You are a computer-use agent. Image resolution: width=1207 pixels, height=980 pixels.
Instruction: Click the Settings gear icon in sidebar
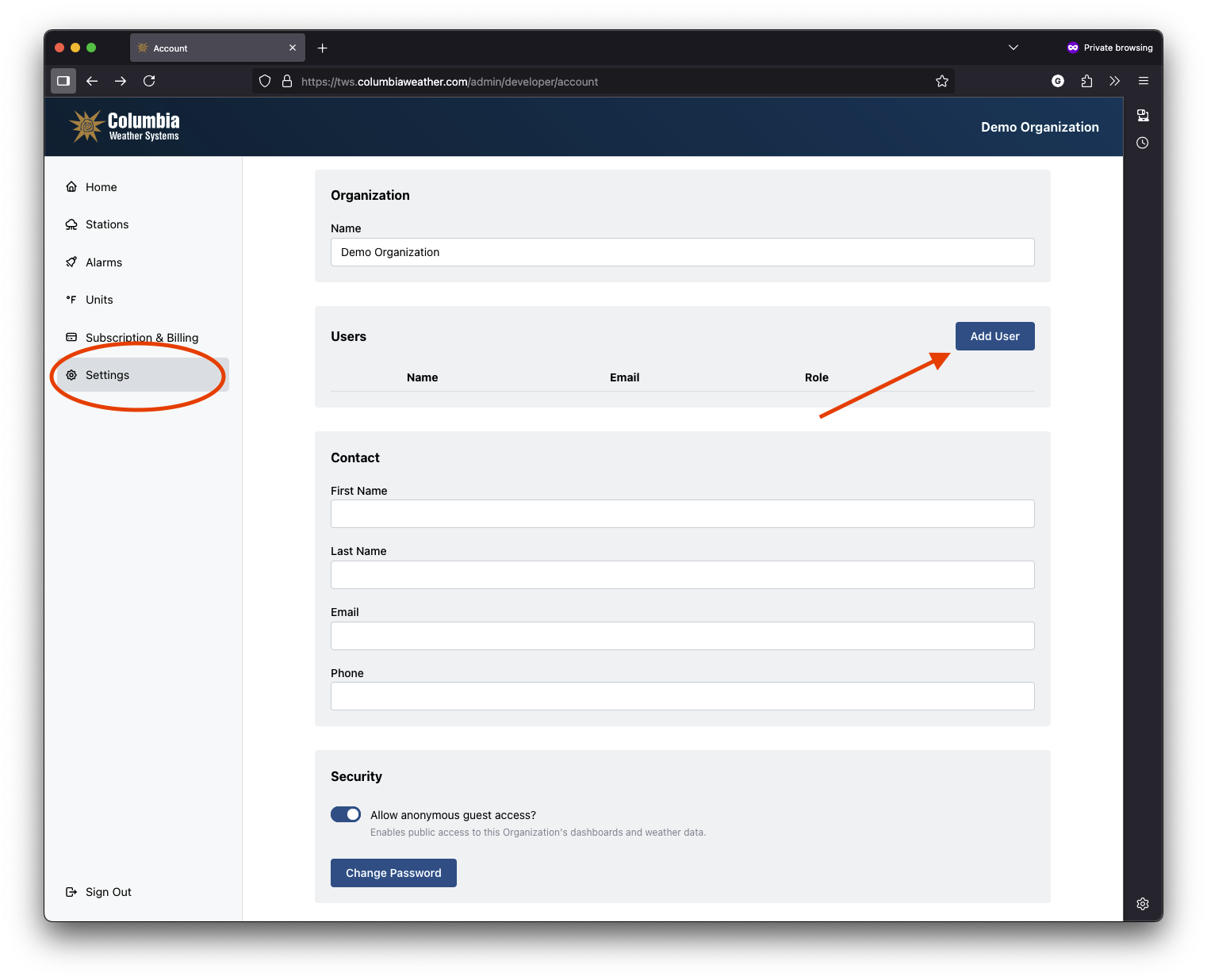point(71,375)
